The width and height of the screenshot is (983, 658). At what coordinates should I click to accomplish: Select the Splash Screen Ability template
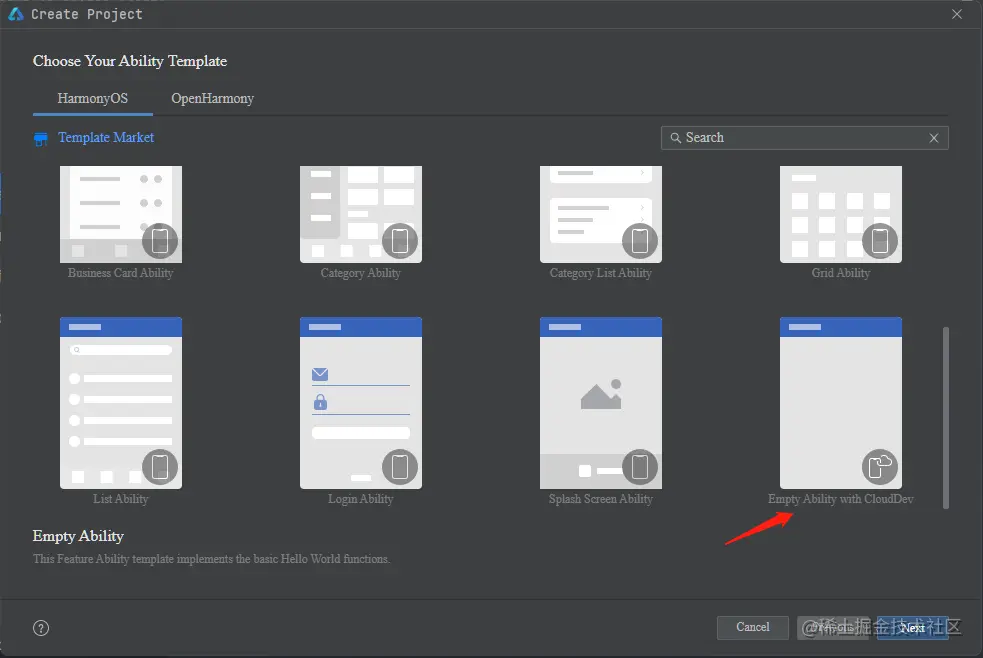pos(601,403)
